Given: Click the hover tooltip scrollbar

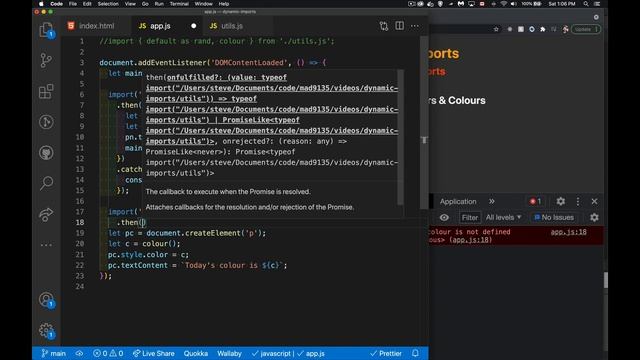Looking at the screenshot, I should coord(400,137).
